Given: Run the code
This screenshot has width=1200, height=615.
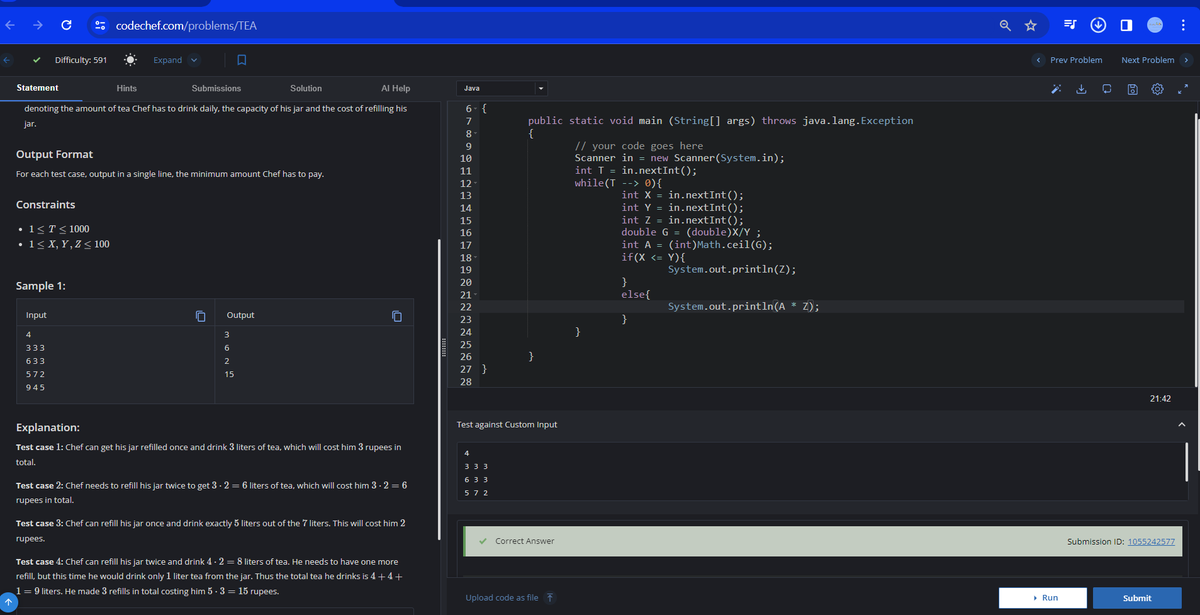Looking at the screenshot, I should click(x=1044, y=598).
